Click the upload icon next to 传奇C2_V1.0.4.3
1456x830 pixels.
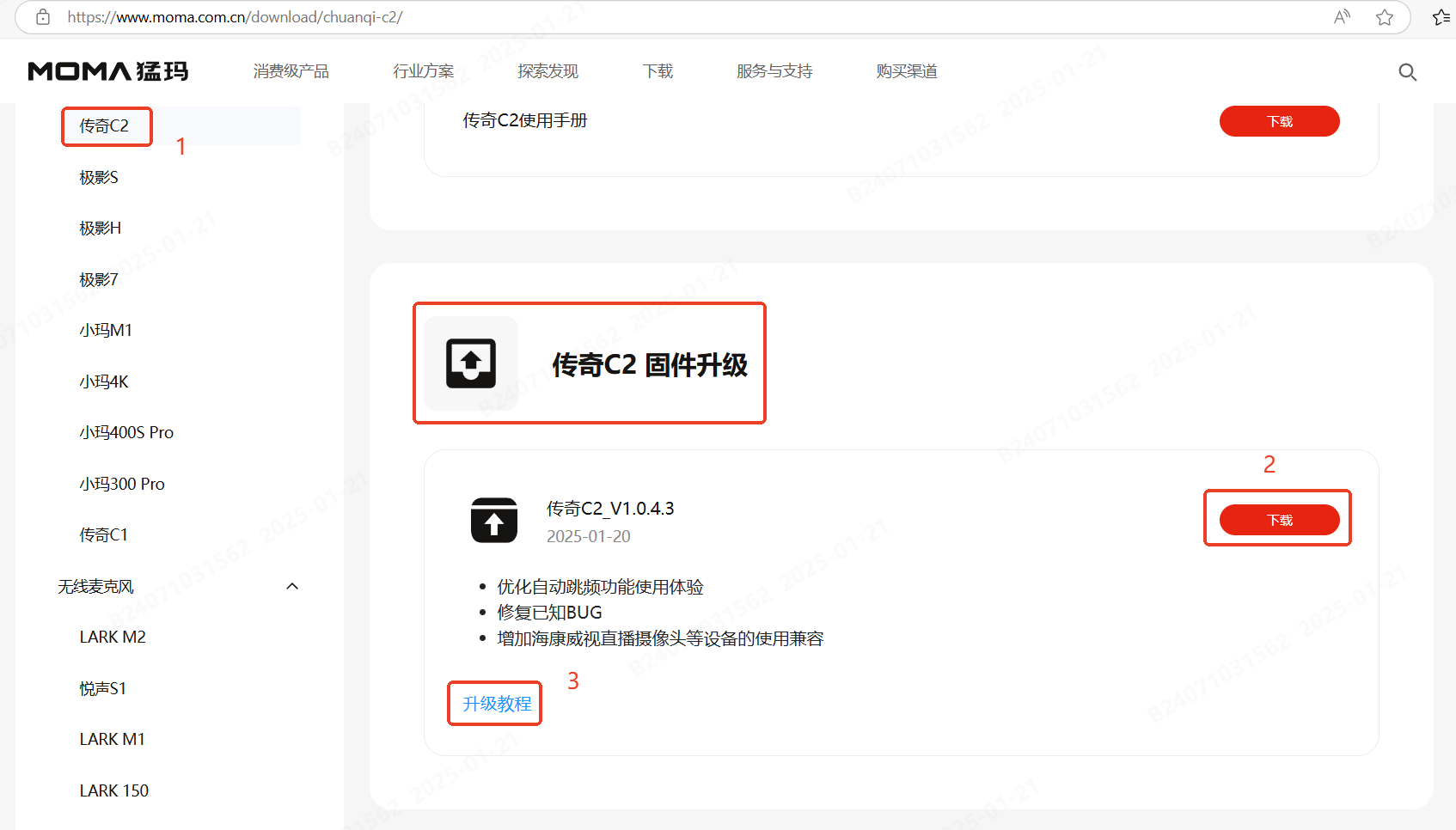point(494,521)
